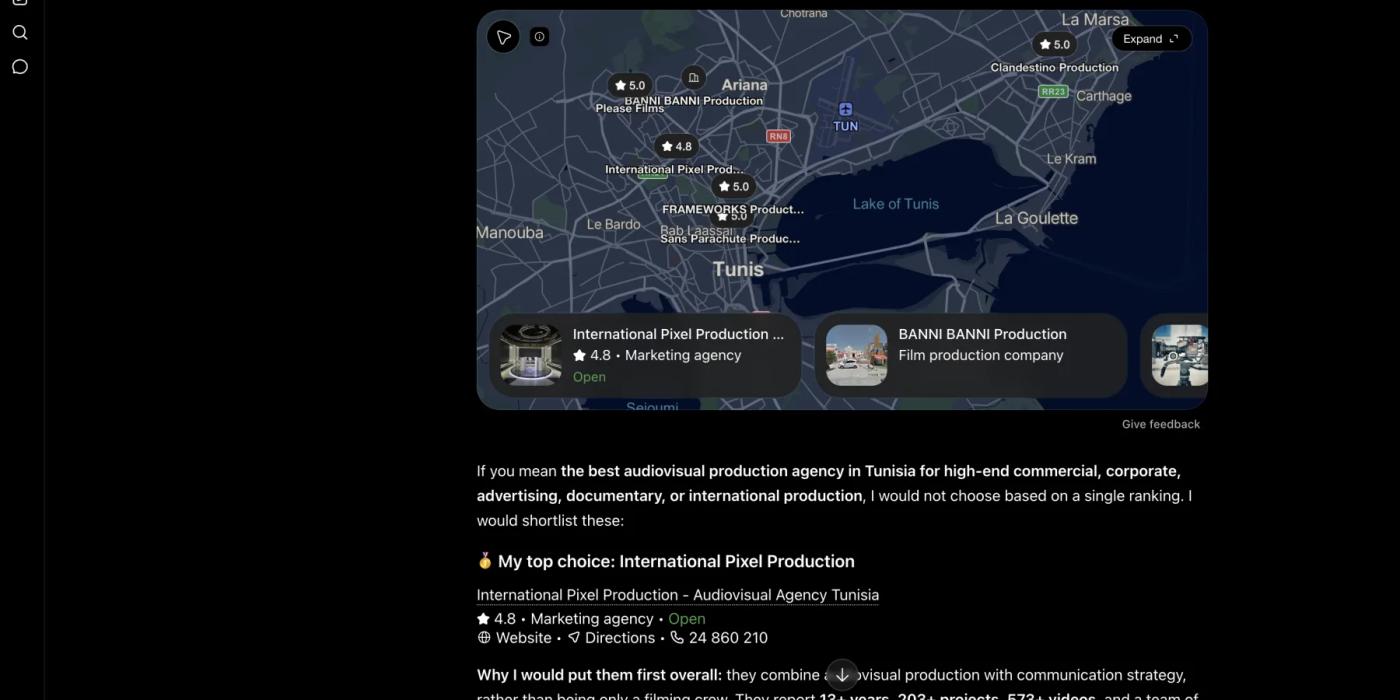Select International Pixel Production card title
Screen dimensions: 1400x700
coord(678,334)
